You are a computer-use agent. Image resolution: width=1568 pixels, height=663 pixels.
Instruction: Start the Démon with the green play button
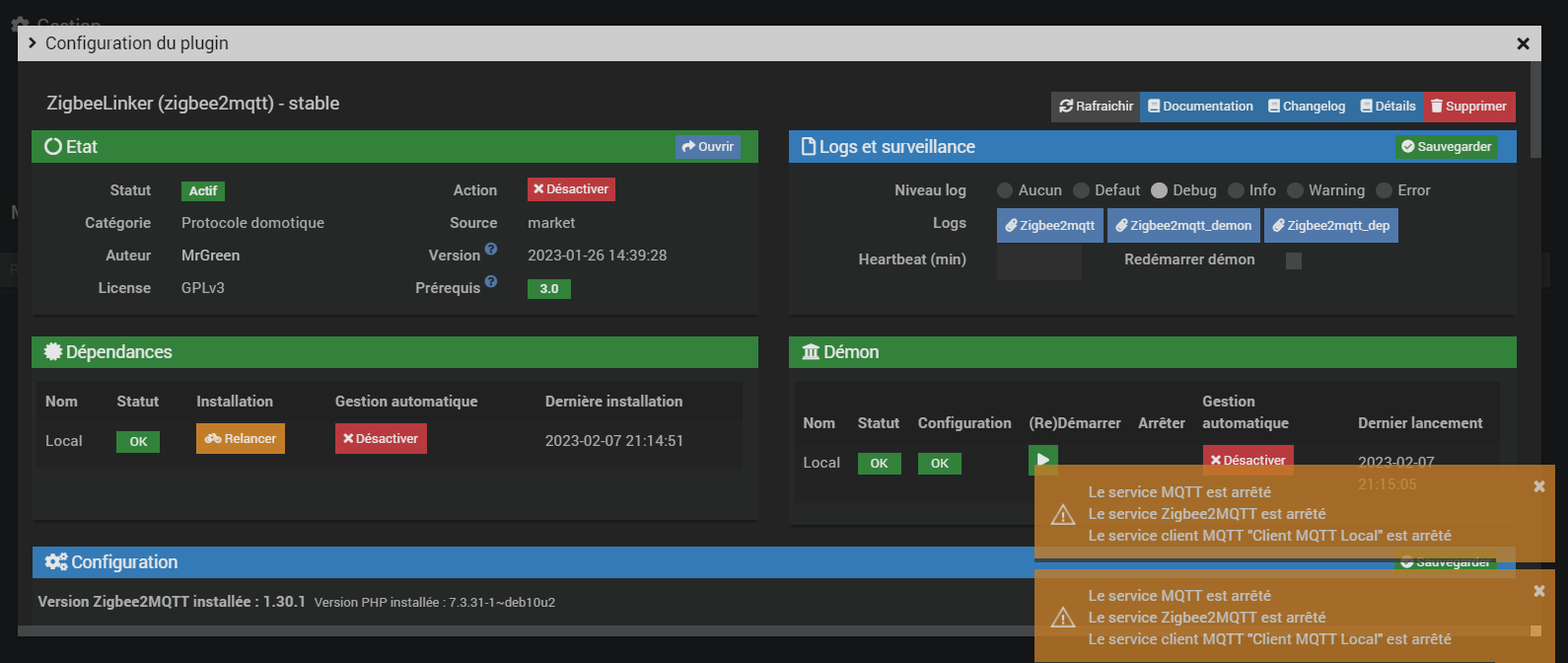point(1043,460)
